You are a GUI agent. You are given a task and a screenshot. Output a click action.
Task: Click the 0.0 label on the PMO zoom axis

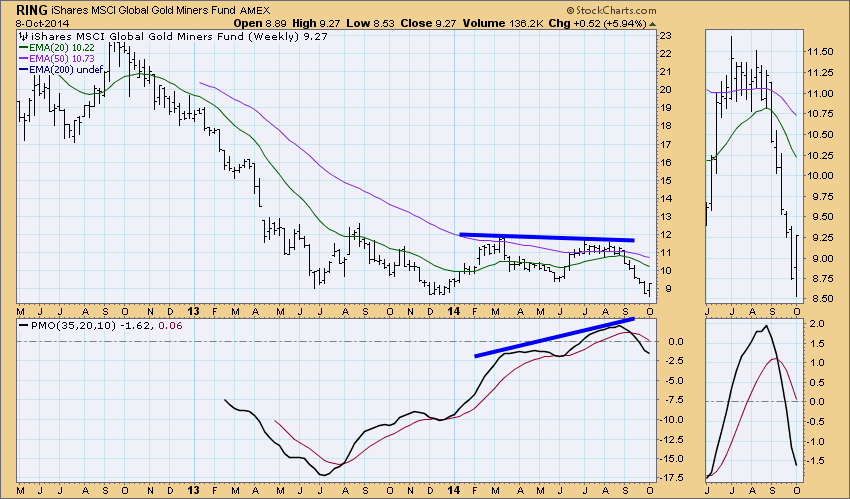[x=818, y=401]
